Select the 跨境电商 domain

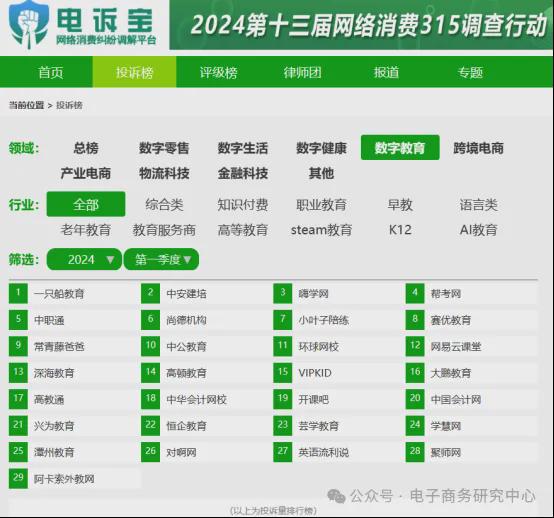point(478,148)
